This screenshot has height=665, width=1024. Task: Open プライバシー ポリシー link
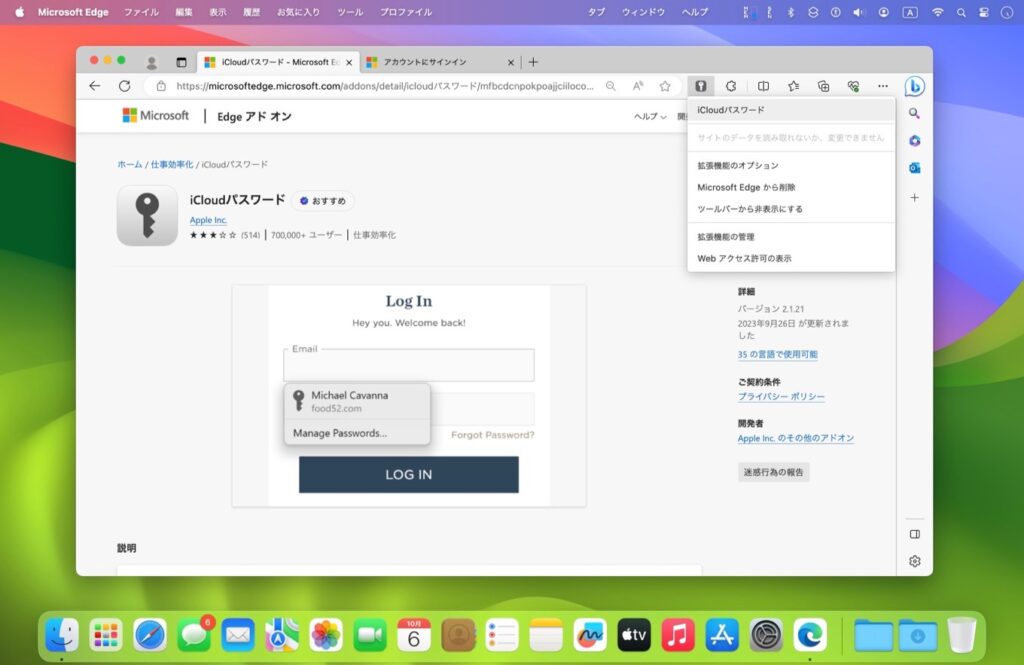click(x=781, y=397)
